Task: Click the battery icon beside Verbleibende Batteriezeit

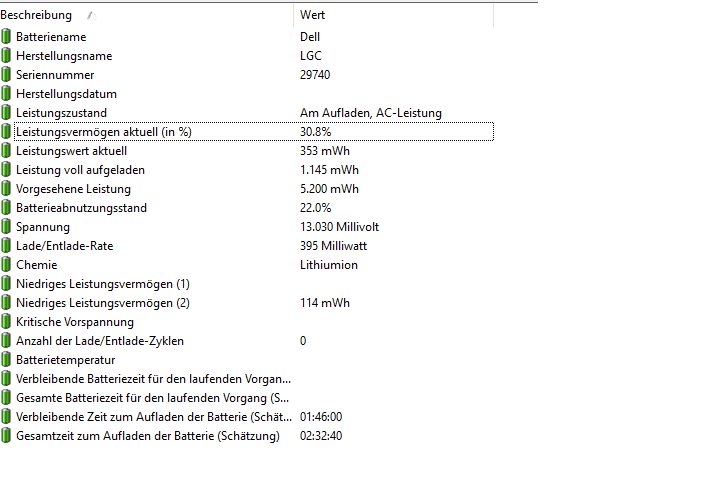Action: 6,379
